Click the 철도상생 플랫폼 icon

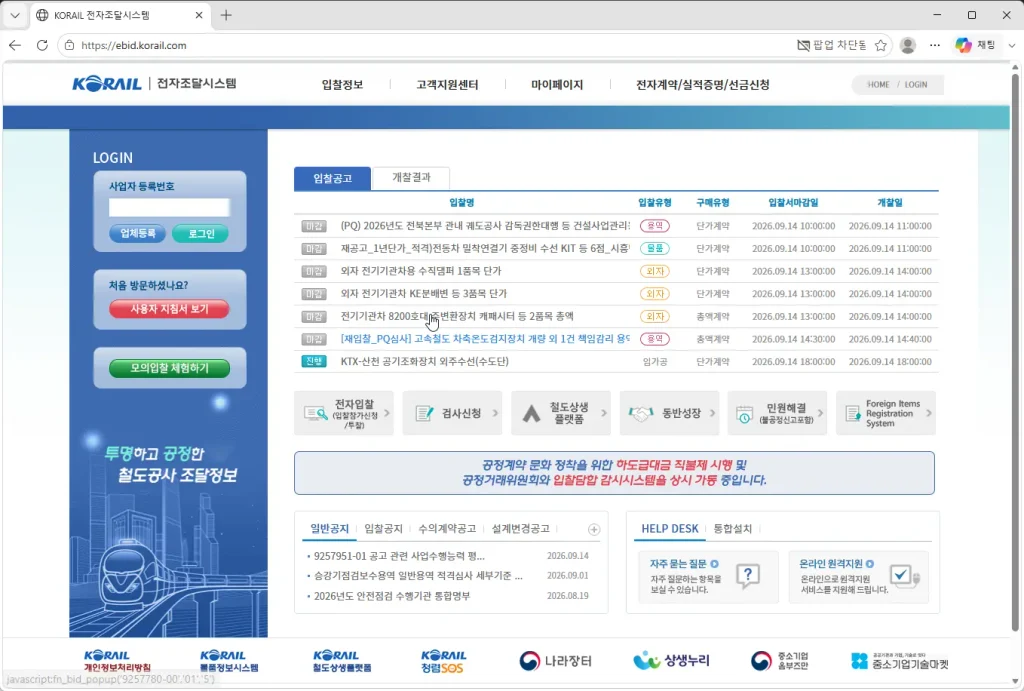click(532, 413)
